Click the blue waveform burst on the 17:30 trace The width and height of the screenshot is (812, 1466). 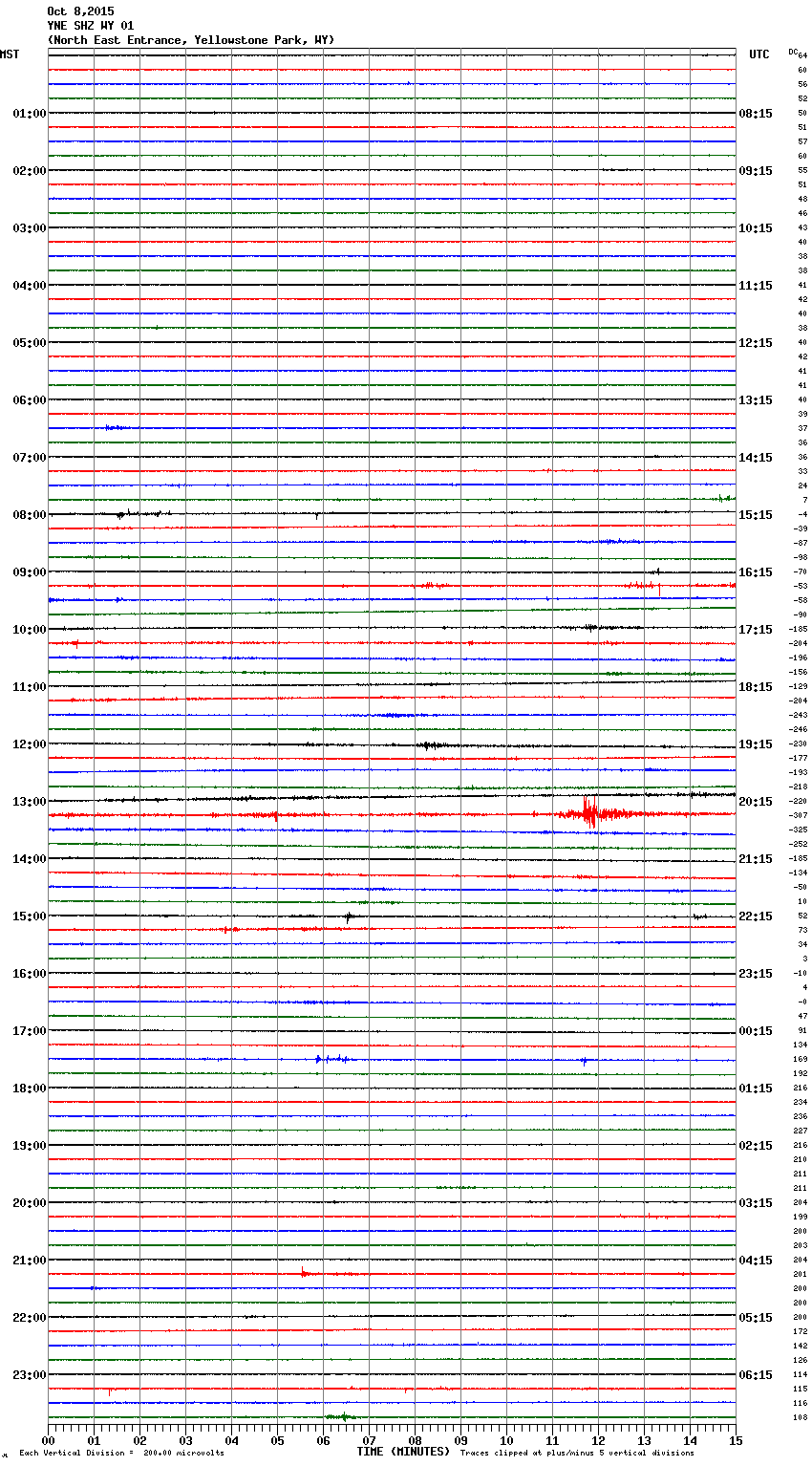pyautogui.click(x=332, y=1059)
